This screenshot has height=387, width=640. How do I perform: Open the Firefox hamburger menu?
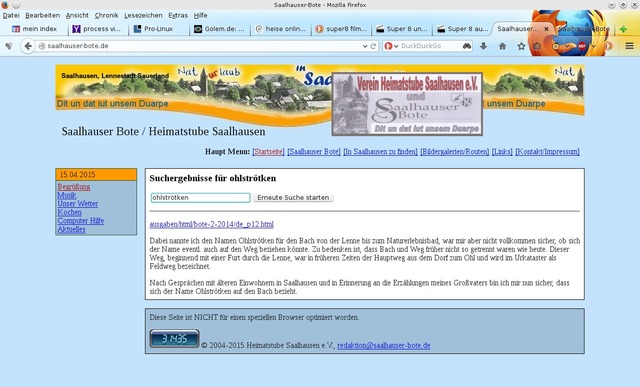click(x=629, y=46)
